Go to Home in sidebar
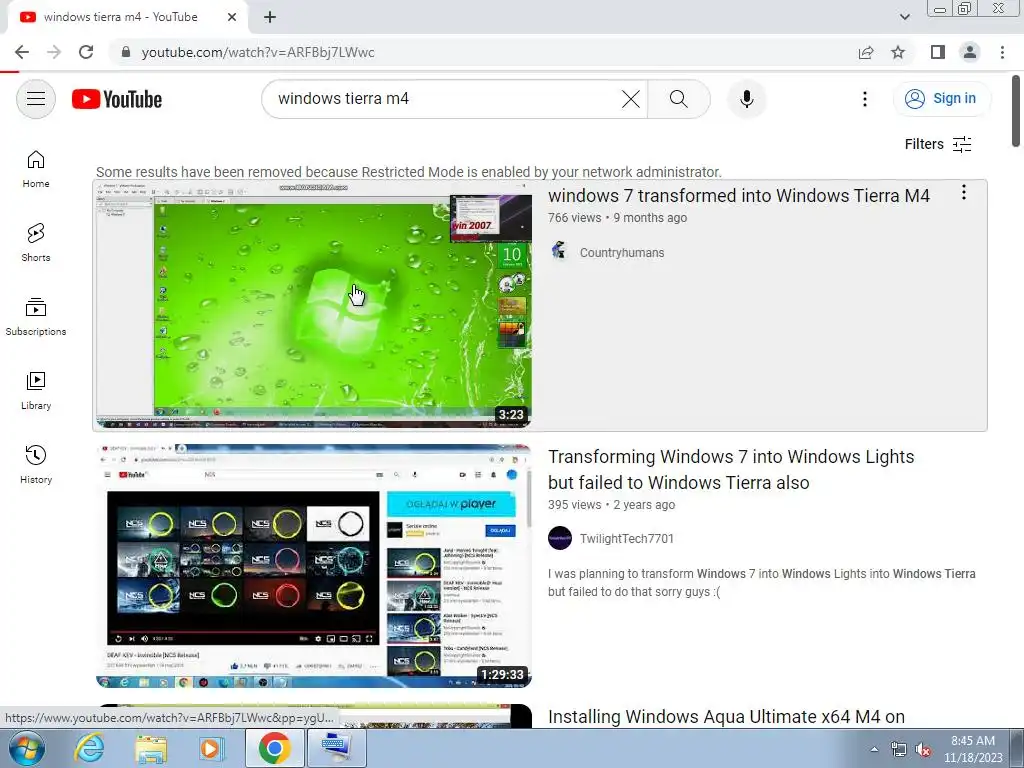The image size is (1024, 768). click(36, 169)
